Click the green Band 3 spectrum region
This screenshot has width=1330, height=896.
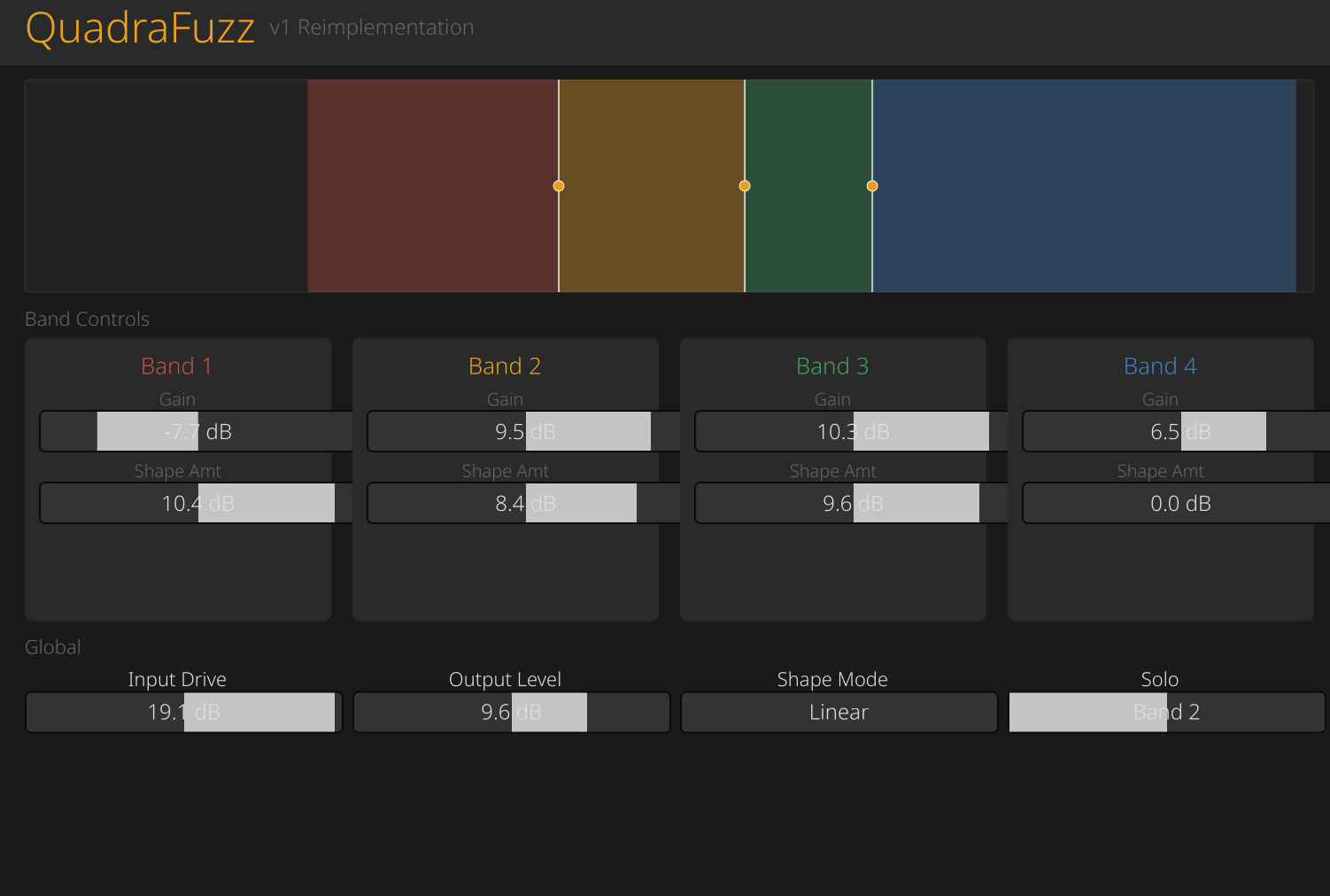[808, 230]
